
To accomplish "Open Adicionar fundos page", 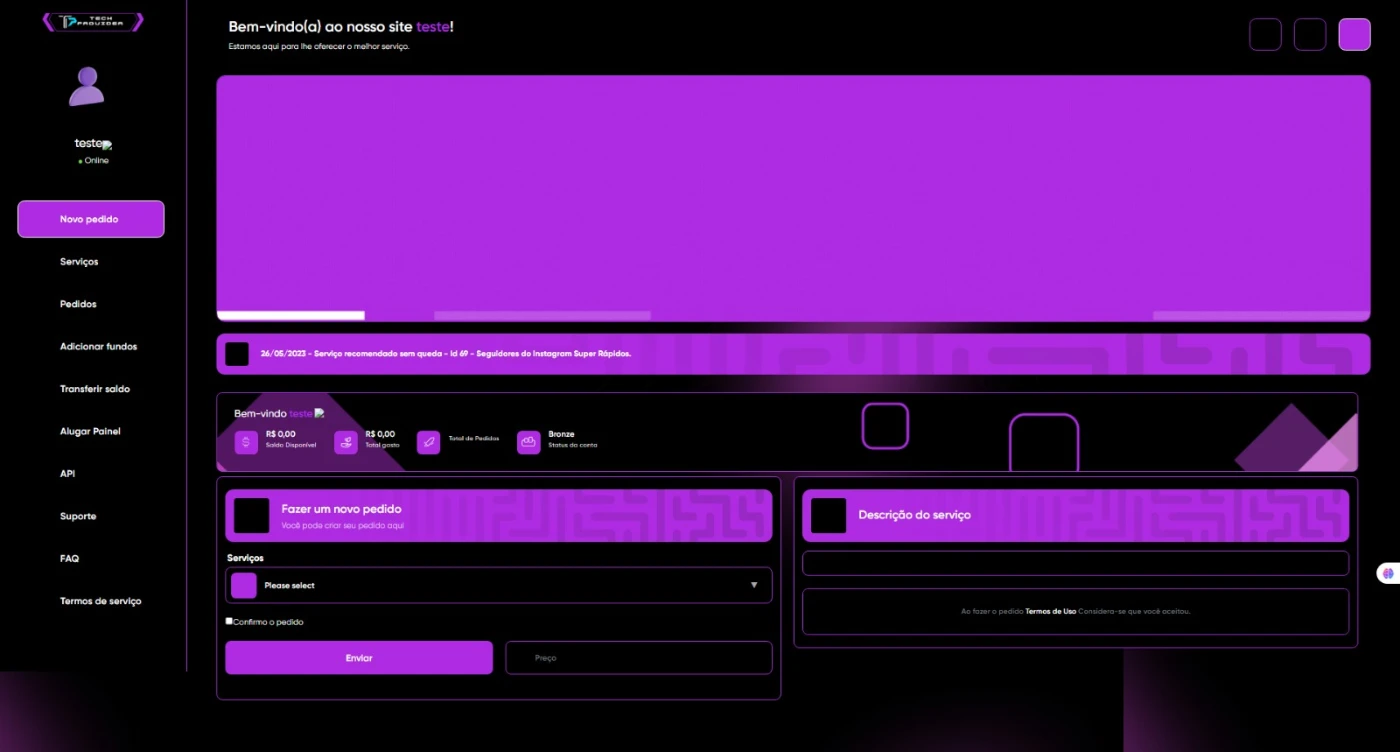I will (x=98, y=347).
